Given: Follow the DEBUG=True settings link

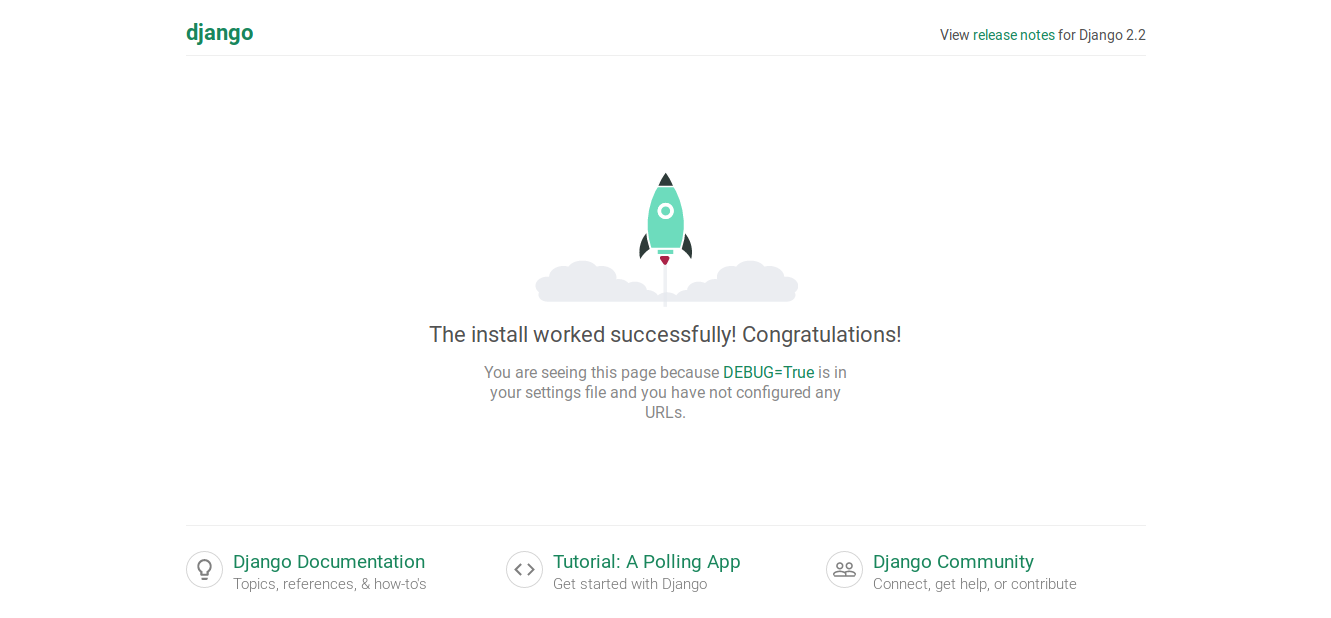Looking at the screenshot, I should [x=768, y=372].
